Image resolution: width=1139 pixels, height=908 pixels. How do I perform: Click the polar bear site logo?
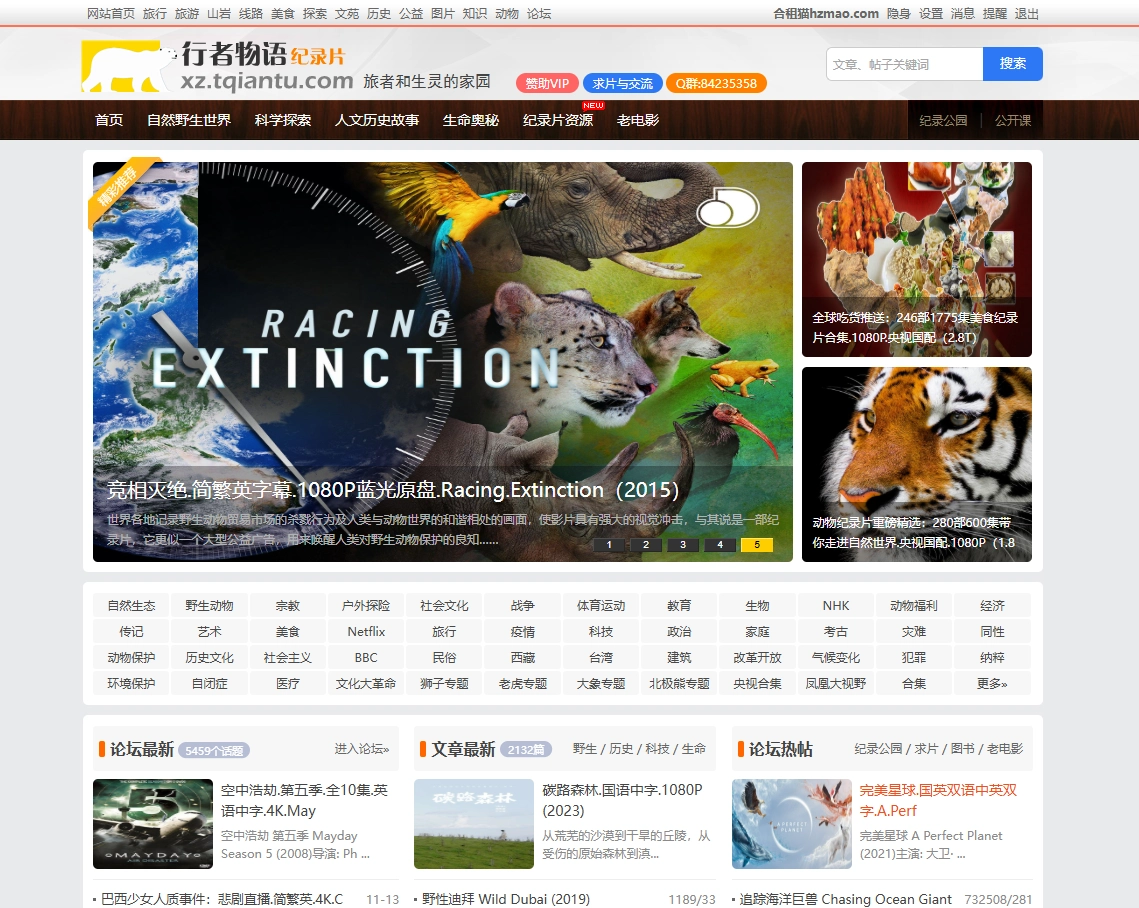(128, 66)
